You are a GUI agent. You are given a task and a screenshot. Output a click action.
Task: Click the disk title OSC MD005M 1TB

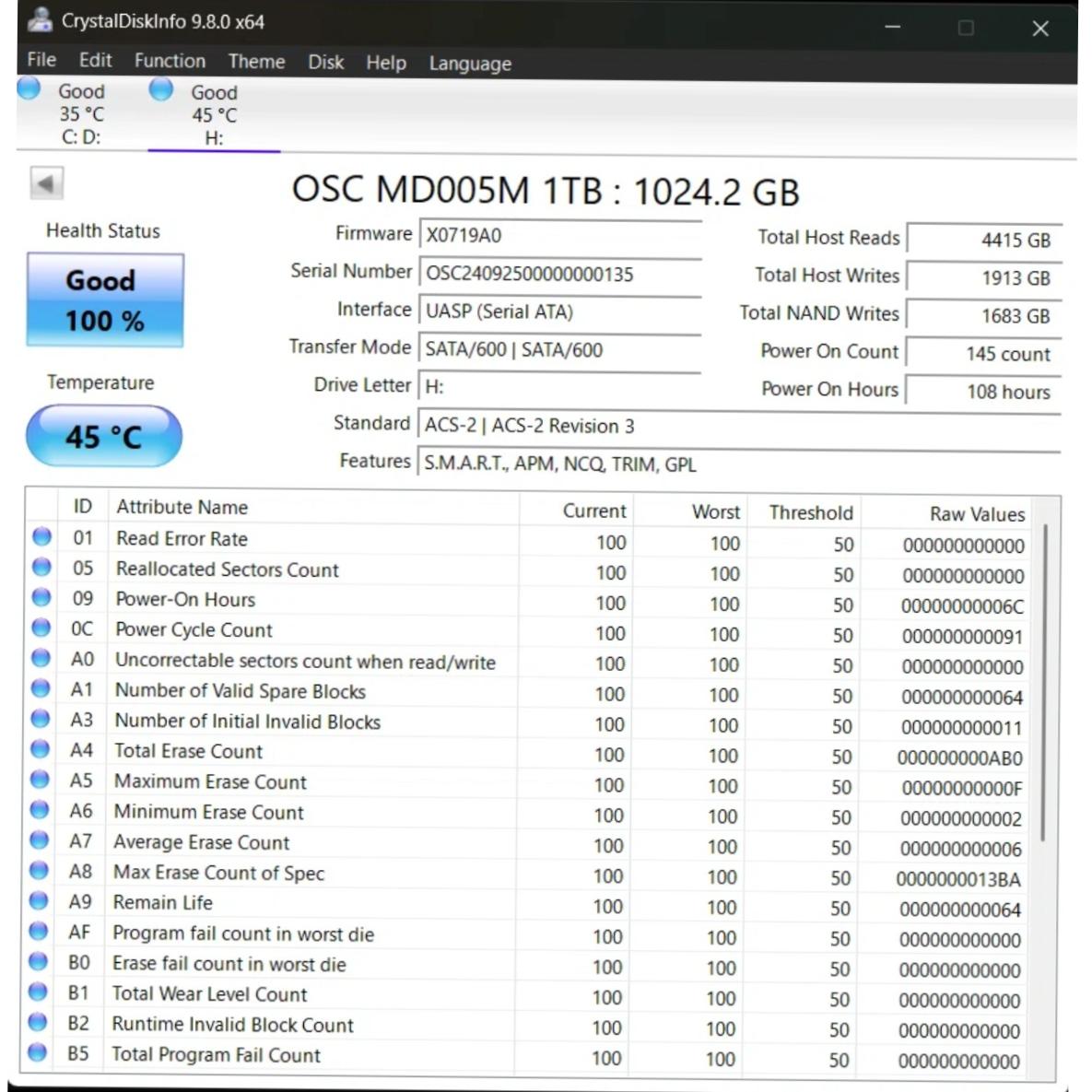546,190
